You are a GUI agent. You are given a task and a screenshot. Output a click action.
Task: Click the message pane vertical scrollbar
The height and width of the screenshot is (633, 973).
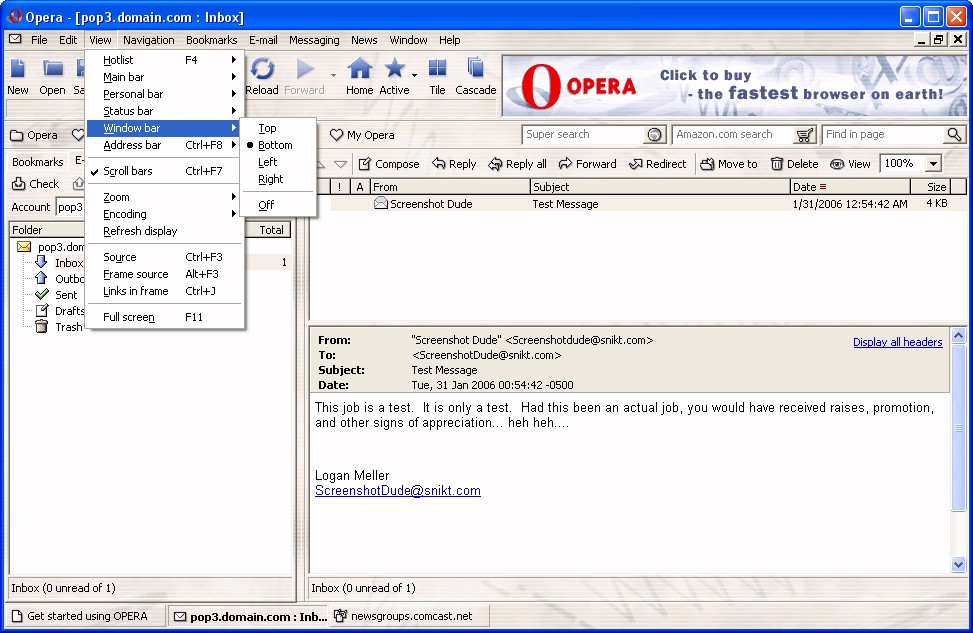[958, 450]
